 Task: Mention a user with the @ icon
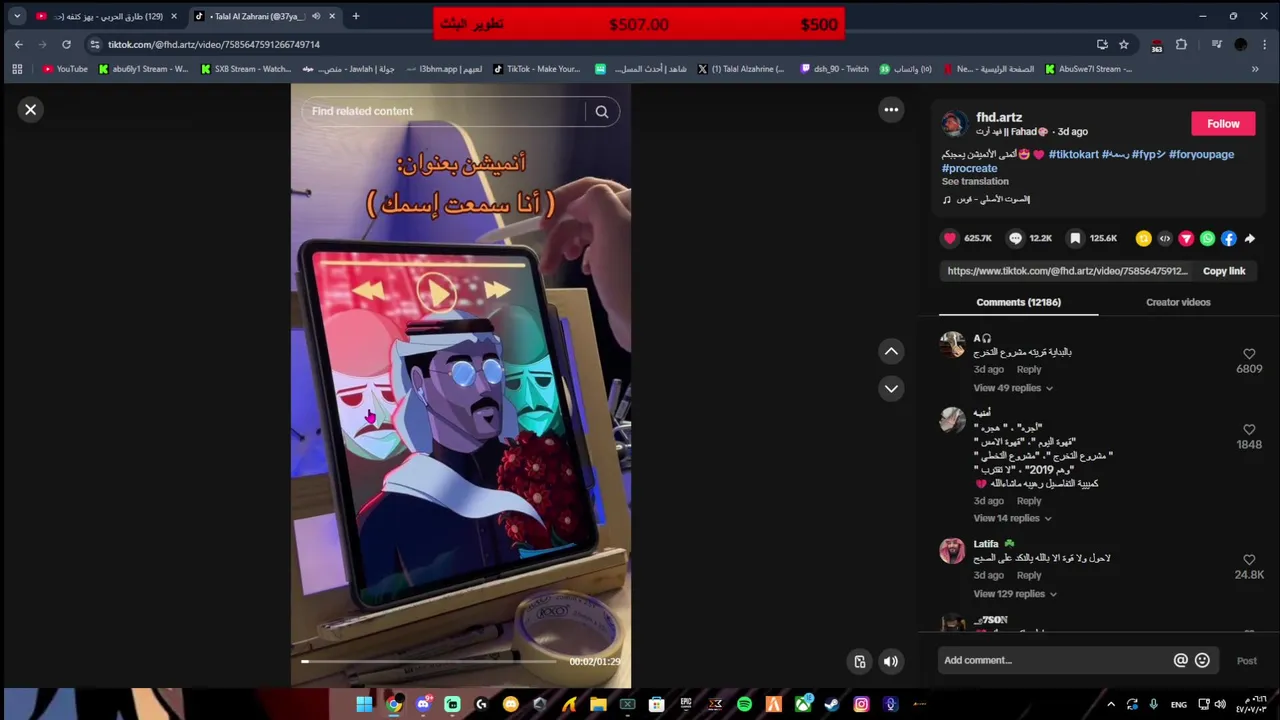click(x=1181, y=660)
